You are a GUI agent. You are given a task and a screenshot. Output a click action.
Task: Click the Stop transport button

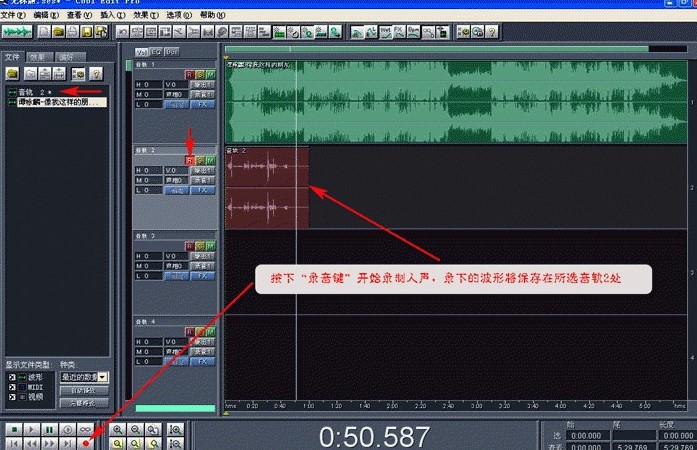click(x=14, y=430)
